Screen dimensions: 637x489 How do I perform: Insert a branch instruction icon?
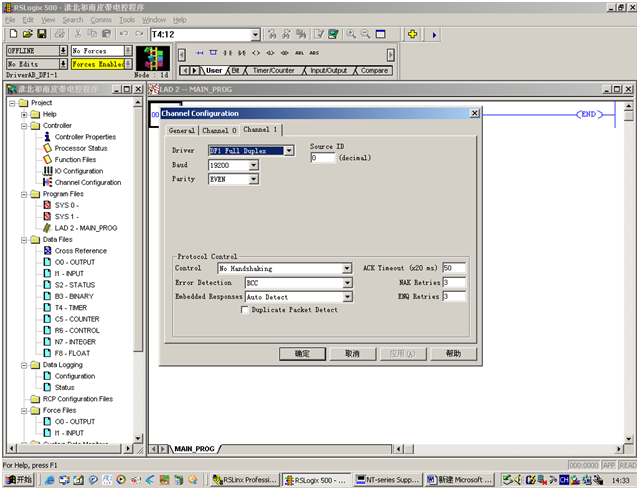(213, 53)
